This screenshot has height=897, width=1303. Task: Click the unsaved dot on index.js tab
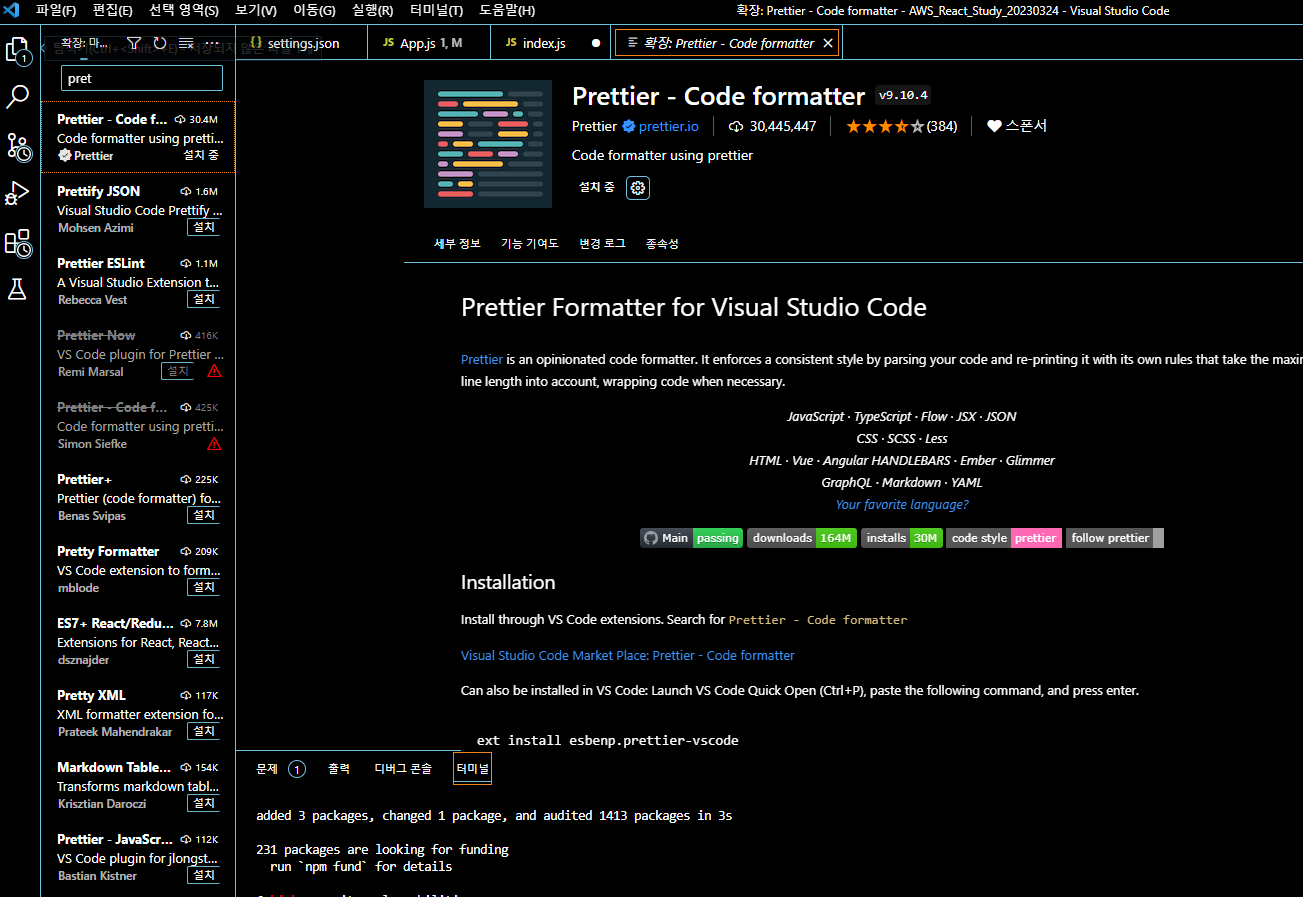pos(596,43)
